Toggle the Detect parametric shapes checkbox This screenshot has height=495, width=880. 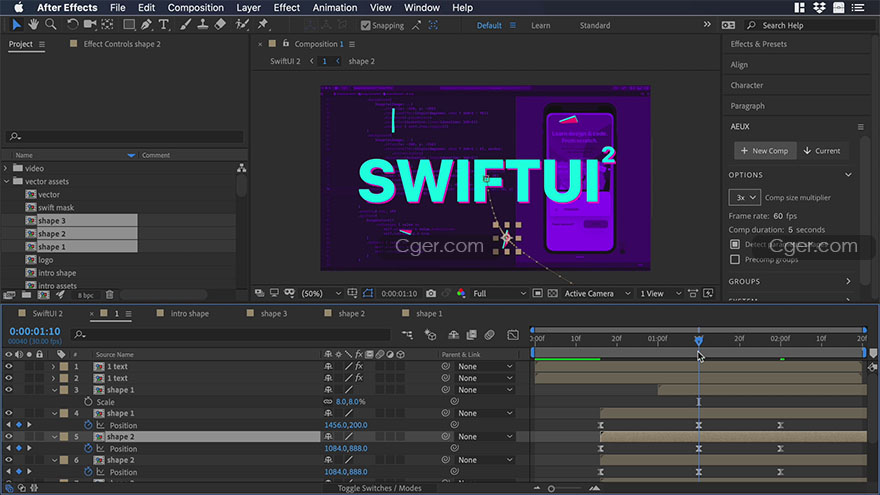[735, 244]
